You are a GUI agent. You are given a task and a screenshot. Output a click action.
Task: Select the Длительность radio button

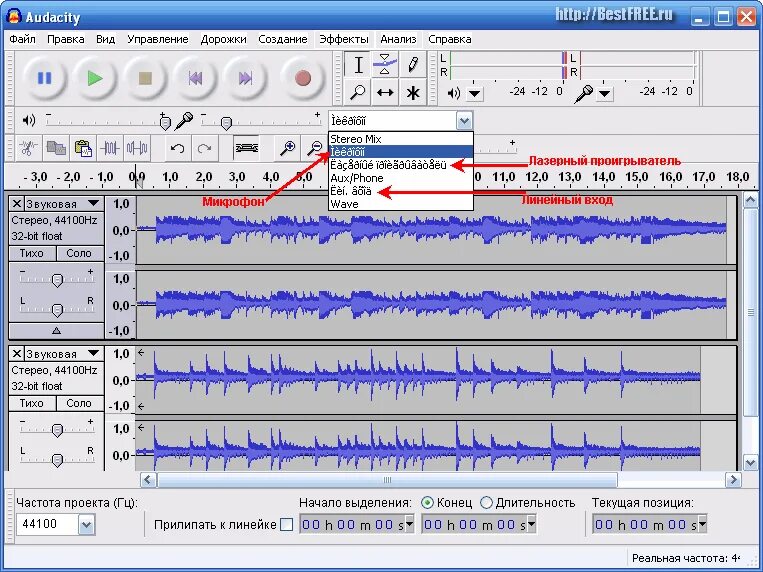[x=486, y=502]
